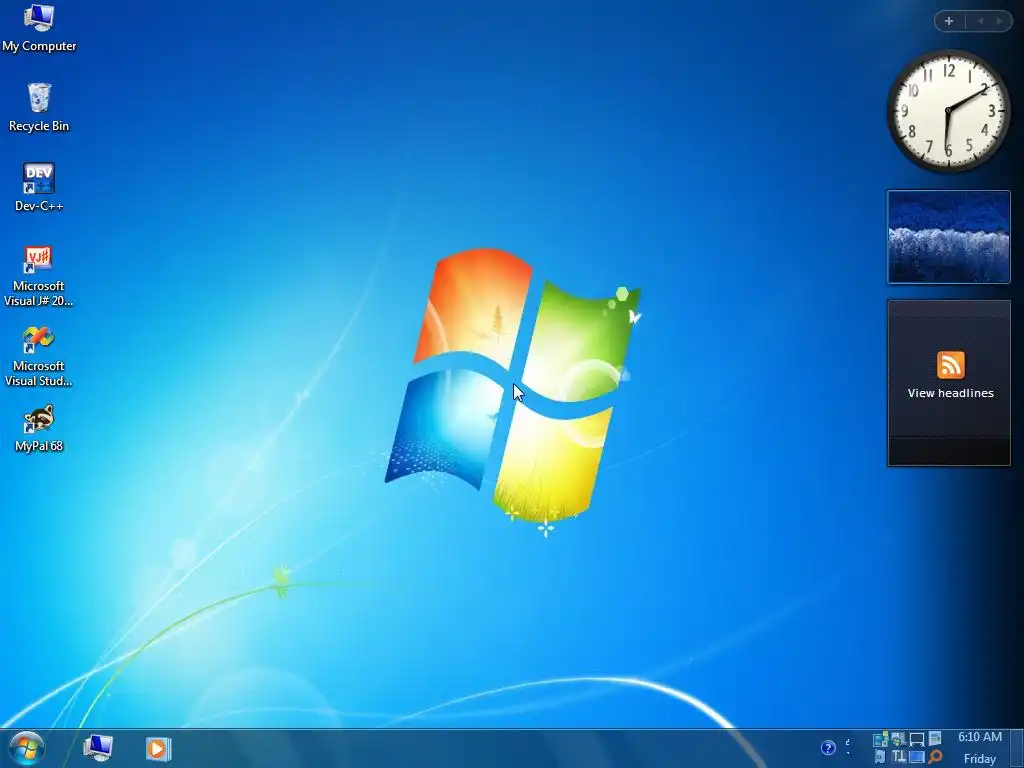Select the Dev-C++ shortcut icon
The image size is (1024, 768).
(39, 187)
